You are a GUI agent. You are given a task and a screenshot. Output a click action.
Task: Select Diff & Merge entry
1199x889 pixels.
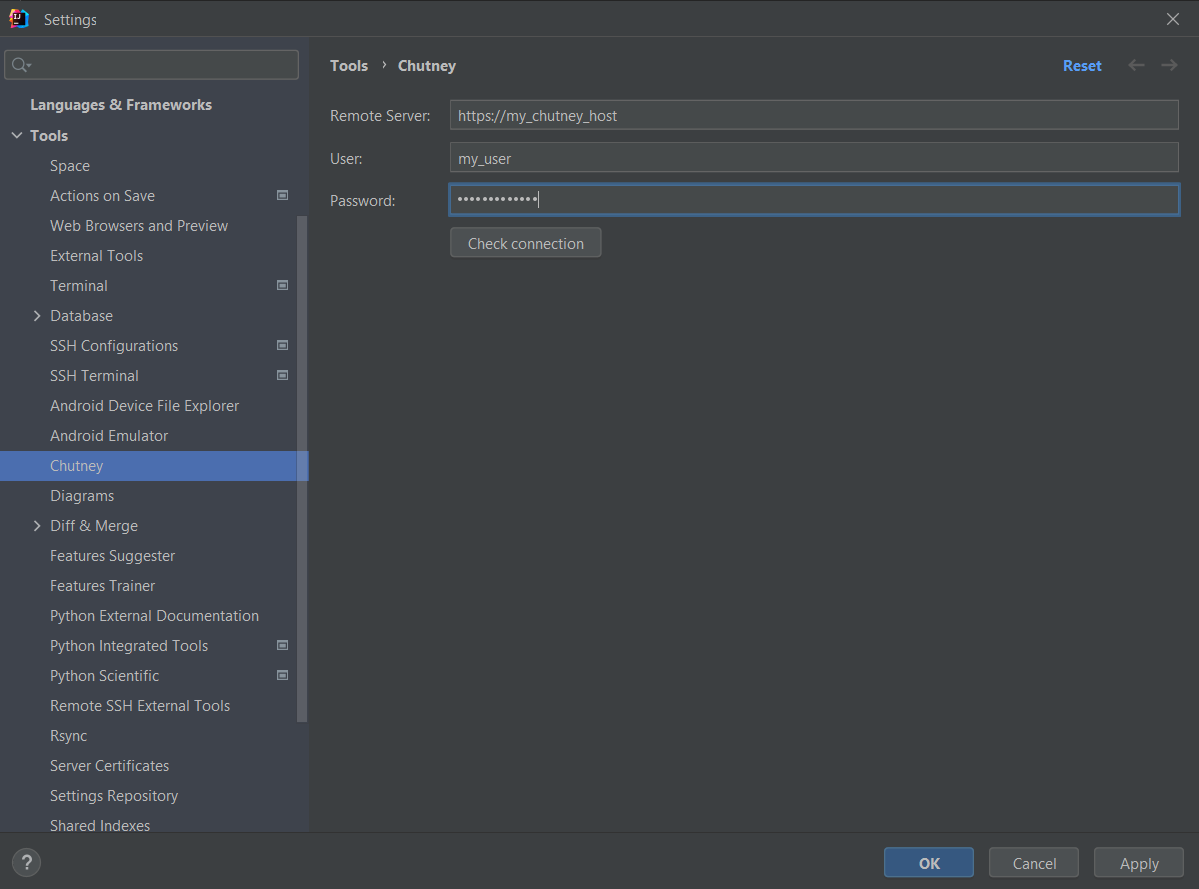click(94, 526)
